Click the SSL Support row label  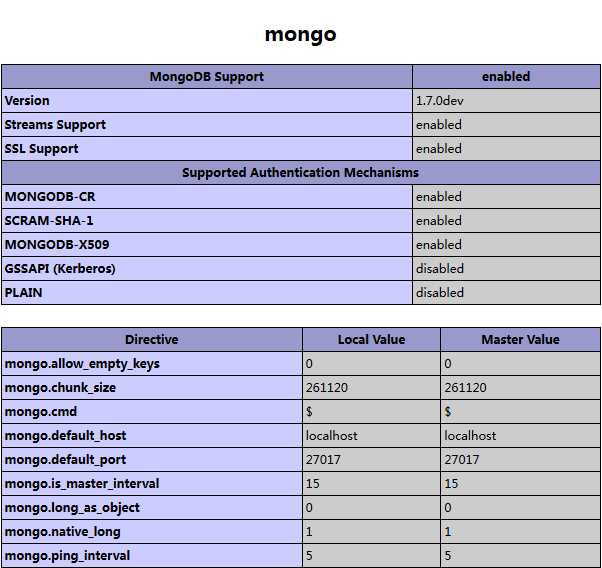pyautogui.click(x=41, y=149)
